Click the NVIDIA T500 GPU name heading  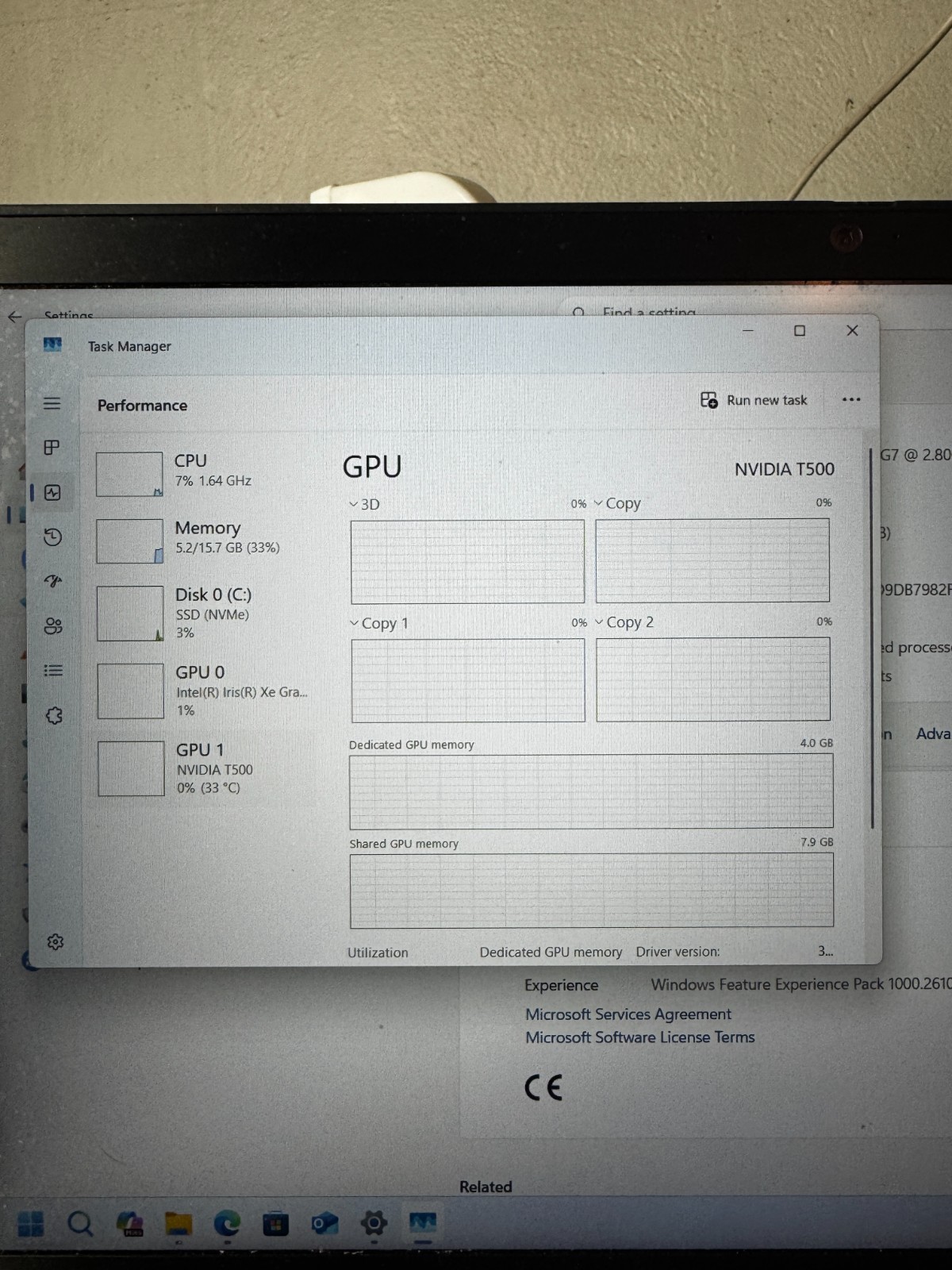point(784,469)
